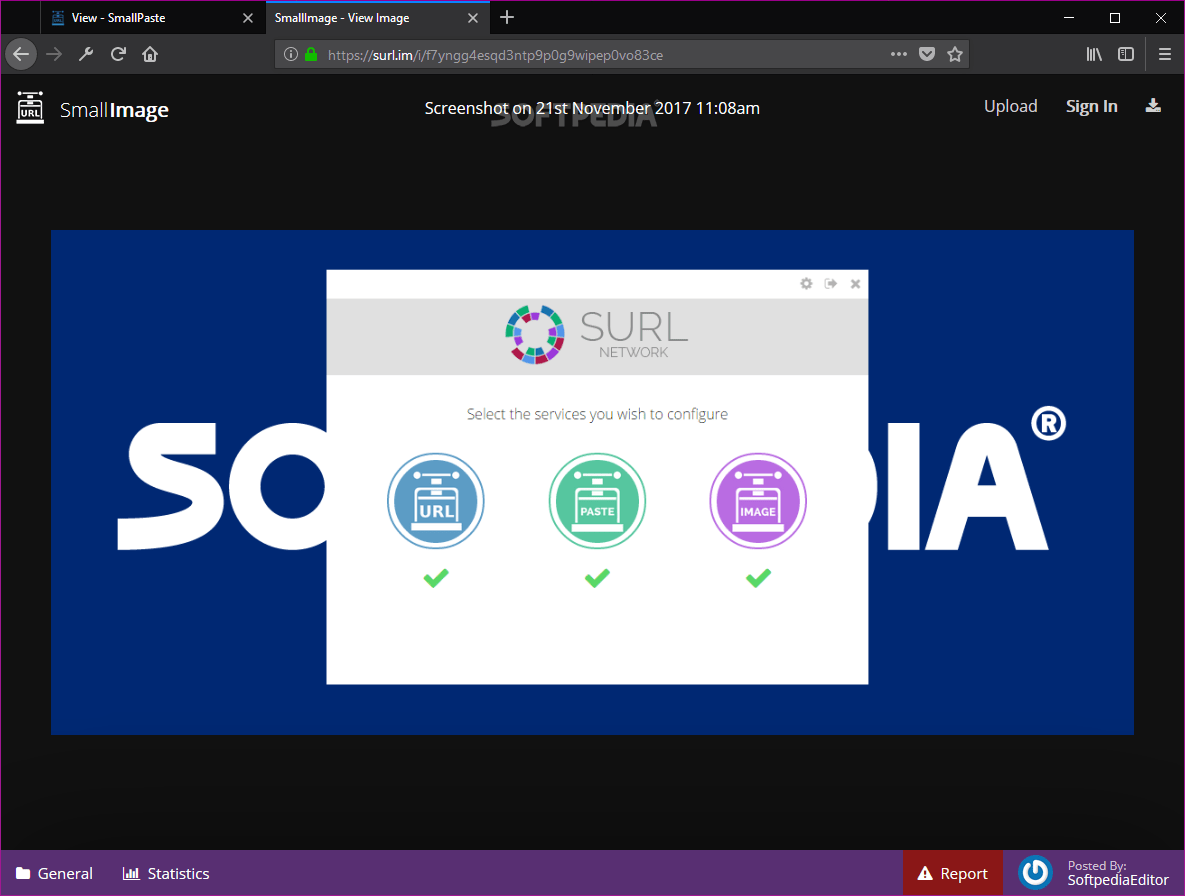Reload the current page
Viewport: 1185px width, 896px height.
pos(118,54)
